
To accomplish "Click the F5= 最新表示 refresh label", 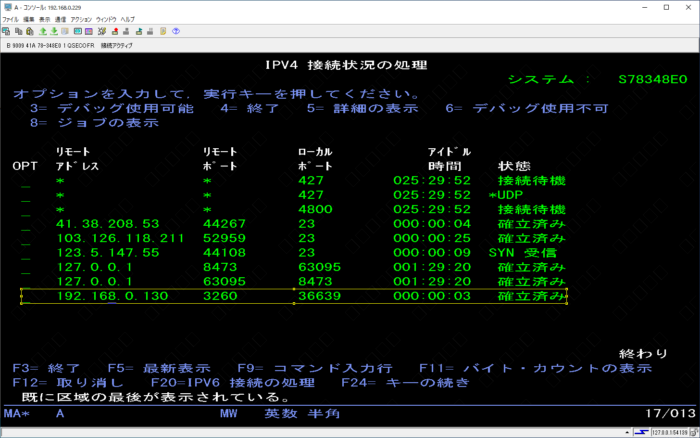I will point(159,368).
